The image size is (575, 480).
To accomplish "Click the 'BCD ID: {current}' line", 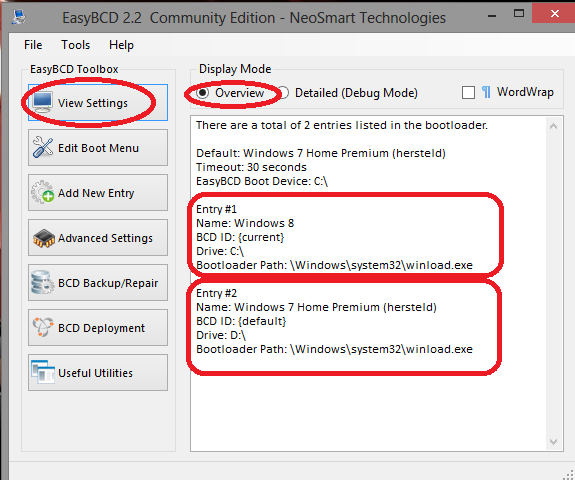I will coord(240,237).
